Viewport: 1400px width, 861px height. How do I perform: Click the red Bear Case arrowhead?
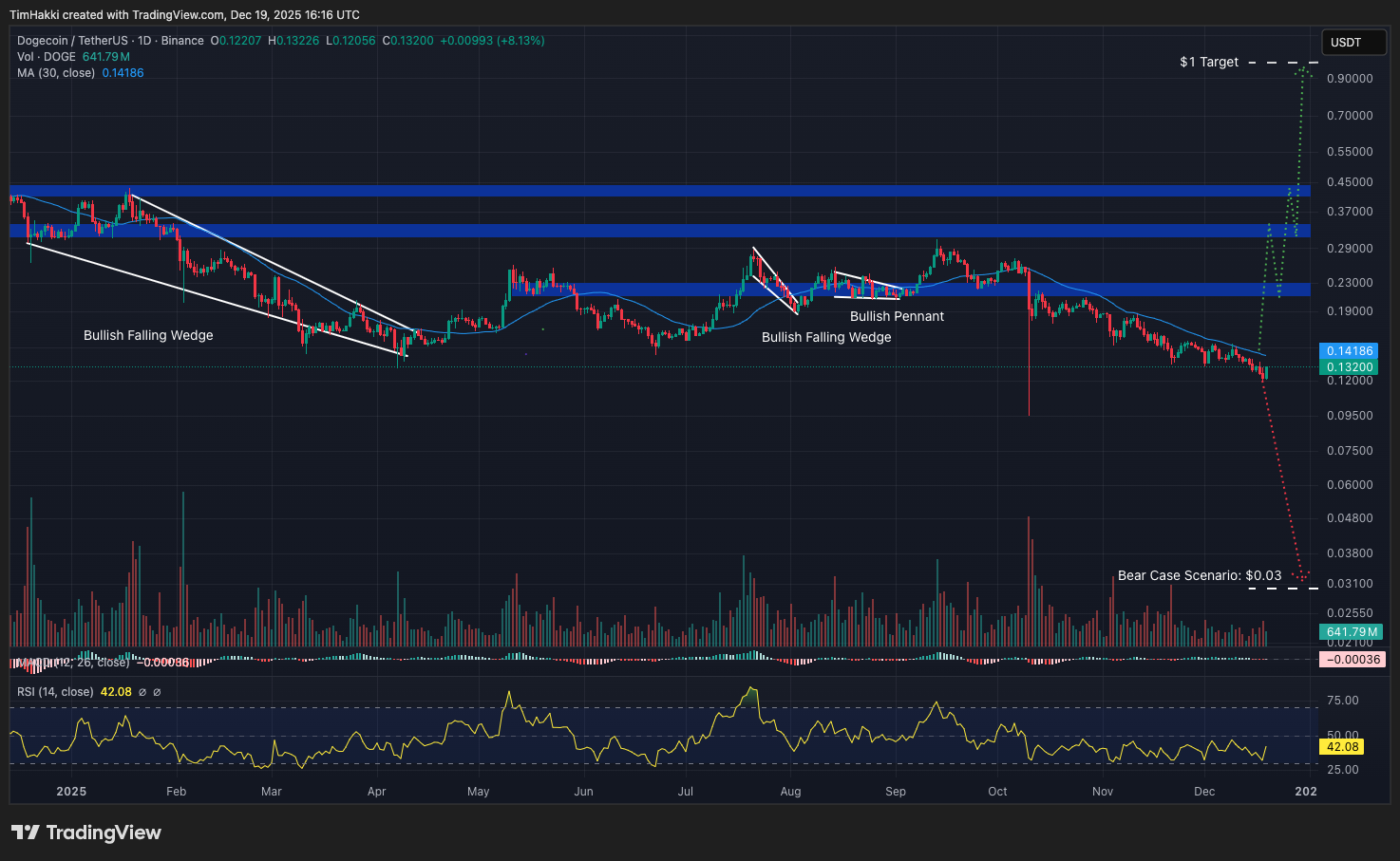[1302, 576]
